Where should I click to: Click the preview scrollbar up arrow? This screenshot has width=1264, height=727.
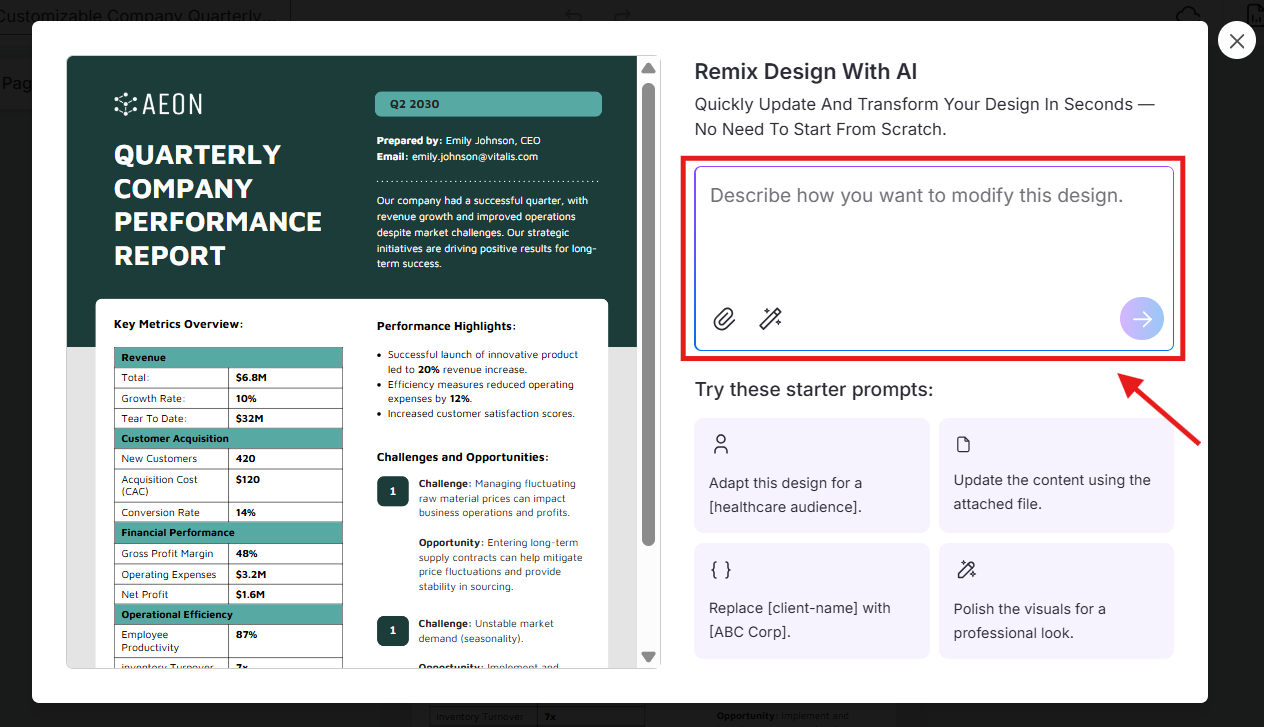[x=648, y=68]
